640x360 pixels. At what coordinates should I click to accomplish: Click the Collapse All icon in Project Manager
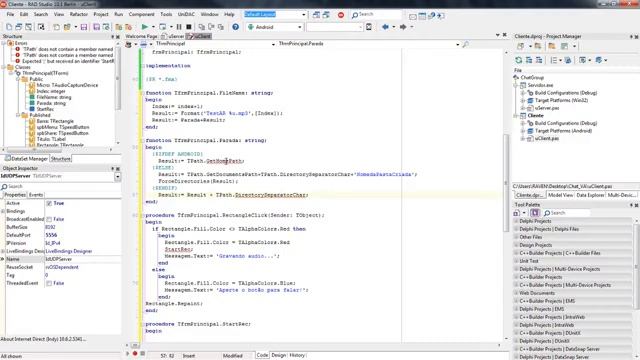[539, 60]
